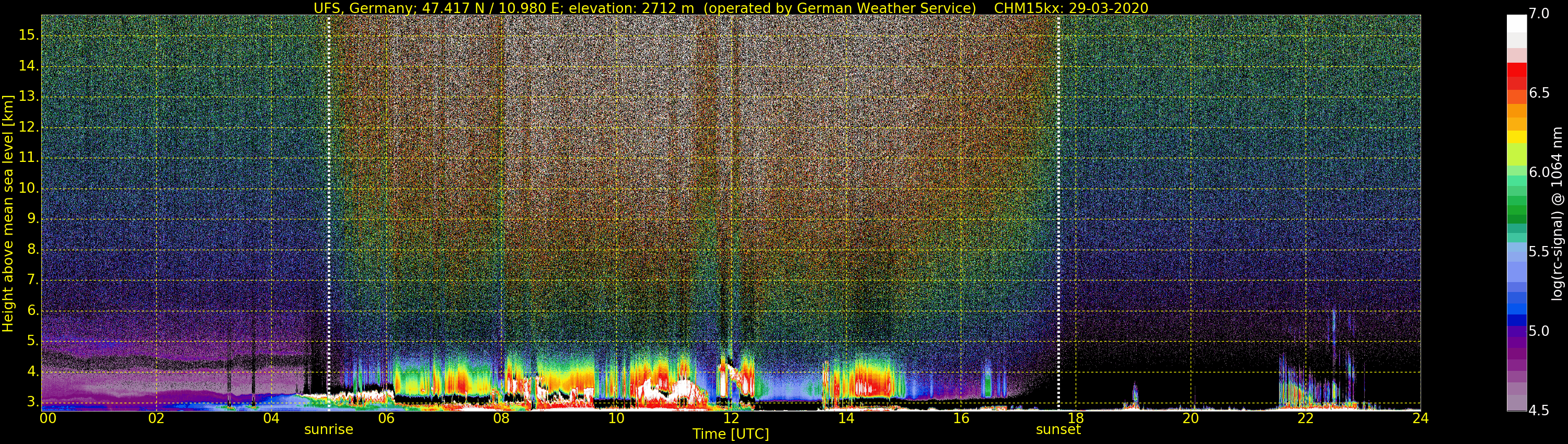Screen dimensions: 1568x444
Task: Click the 'Time [UTC]' axis label
Action: [x=731, y=434]
